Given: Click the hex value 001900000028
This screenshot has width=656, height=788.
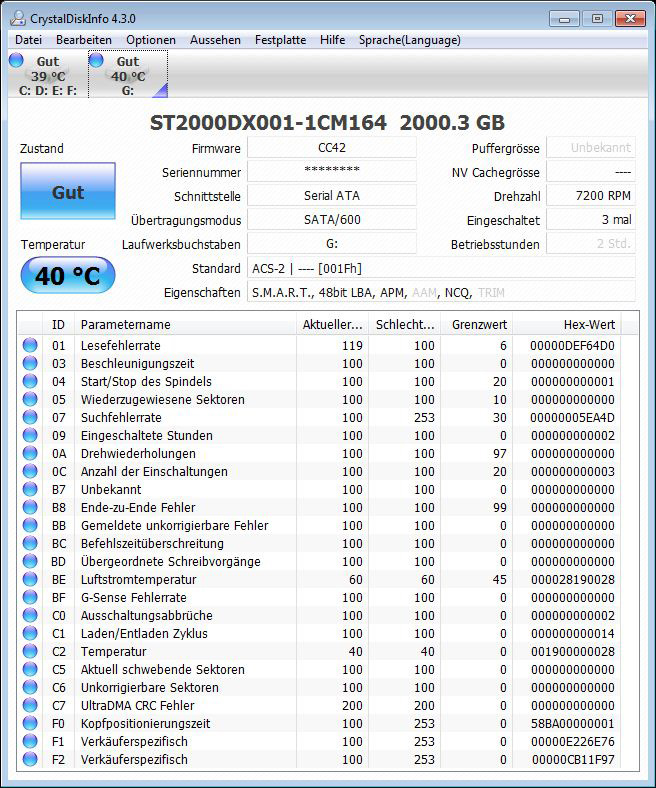Looking at the screenshot, I should (573, 651).
